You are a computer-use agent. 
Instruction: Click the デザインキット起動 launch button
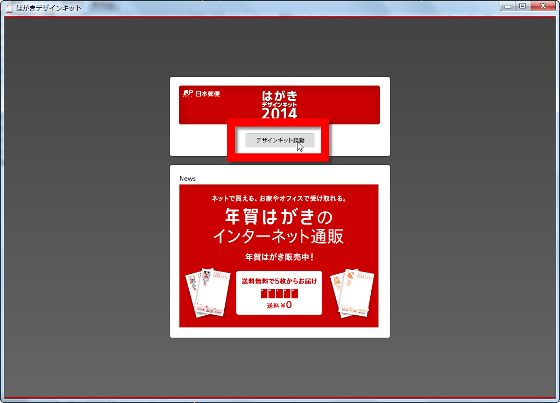point(280,140)
